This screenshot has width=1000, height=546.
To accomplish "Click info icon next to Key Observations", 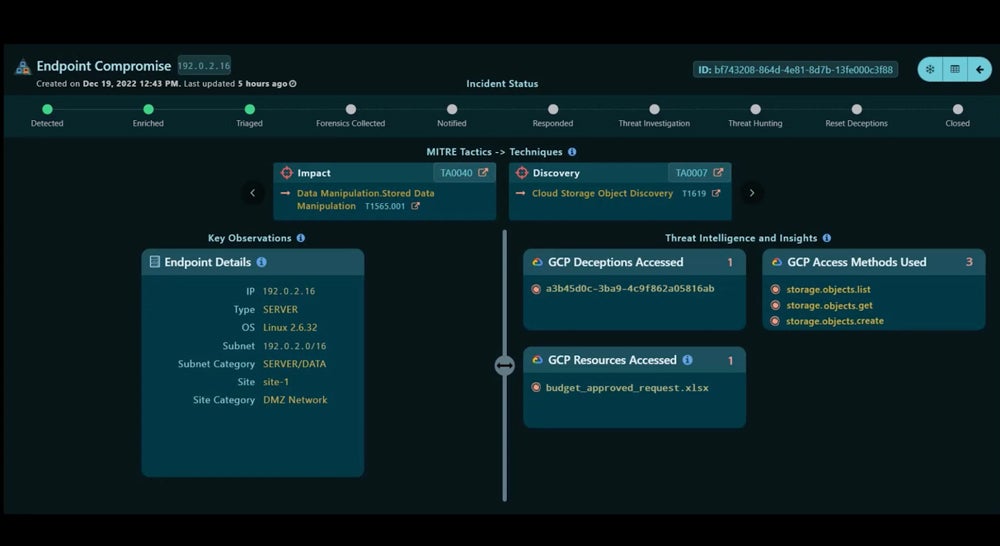I will (300, 238).
